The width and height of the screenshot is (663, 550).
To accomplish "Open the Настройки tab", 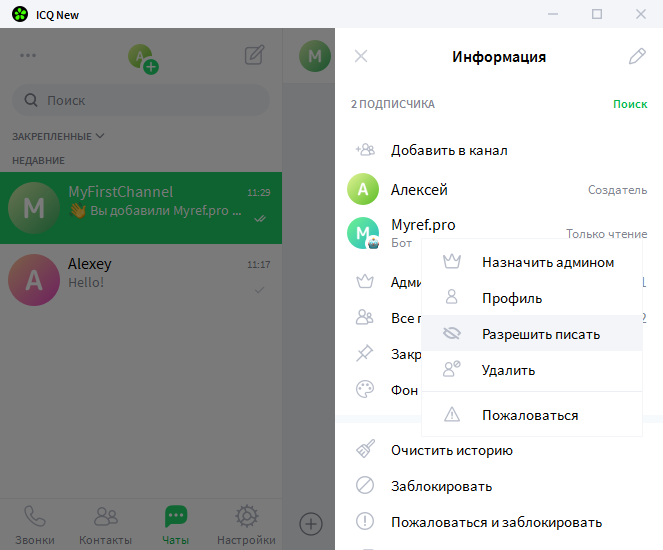I will click(x=246, y=525).
